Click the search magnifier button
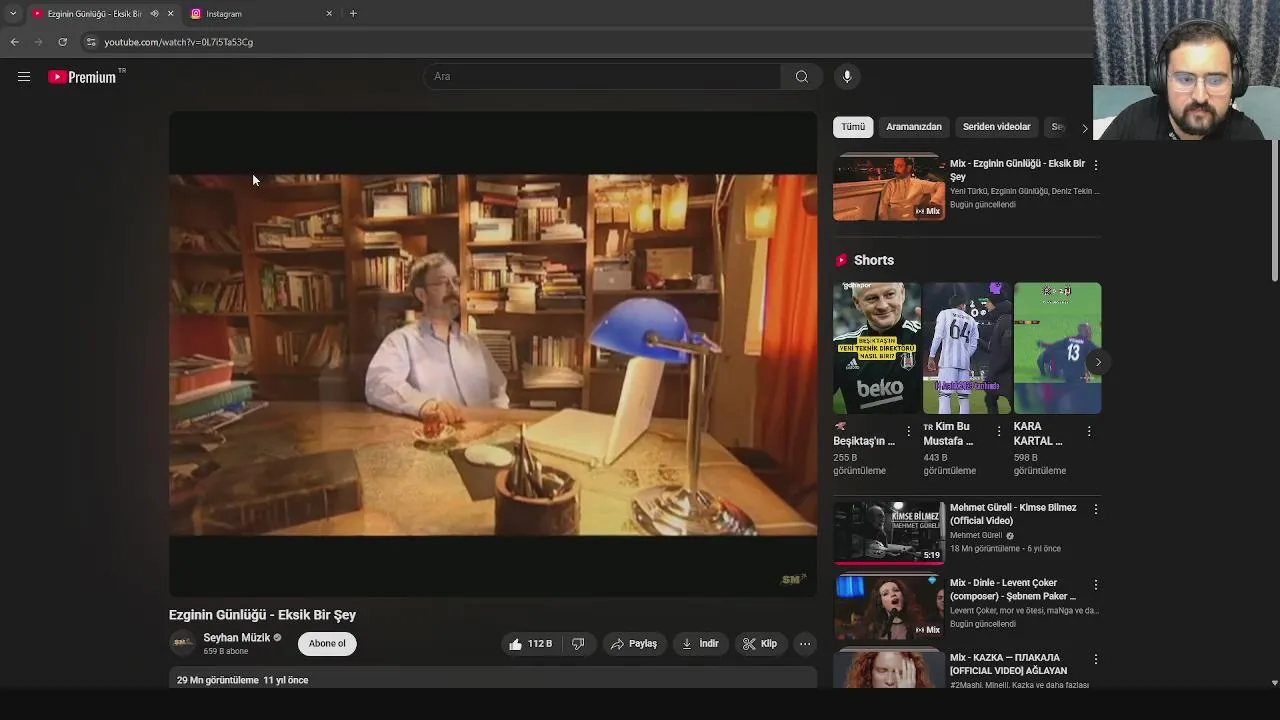The width and height of the screenshot is (1280, 720). (x=801, y=77)
